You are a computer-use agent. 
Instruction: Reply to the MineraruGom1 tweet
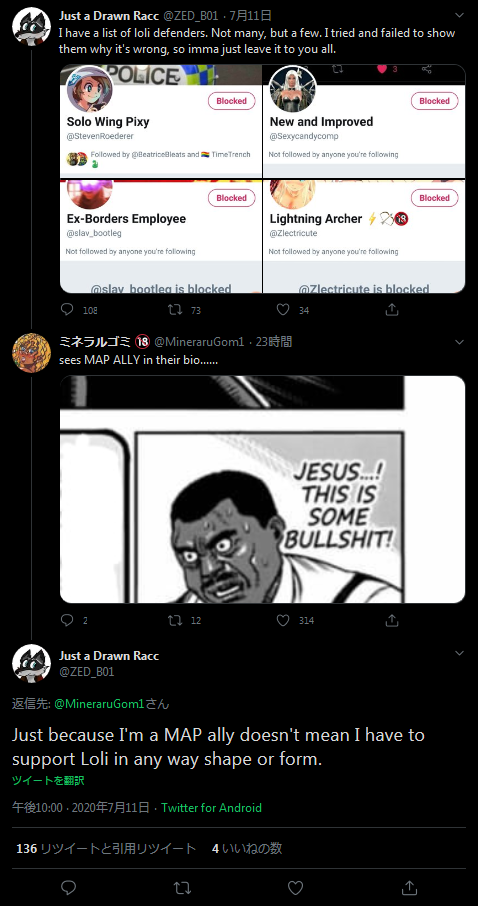click(68, 620)
